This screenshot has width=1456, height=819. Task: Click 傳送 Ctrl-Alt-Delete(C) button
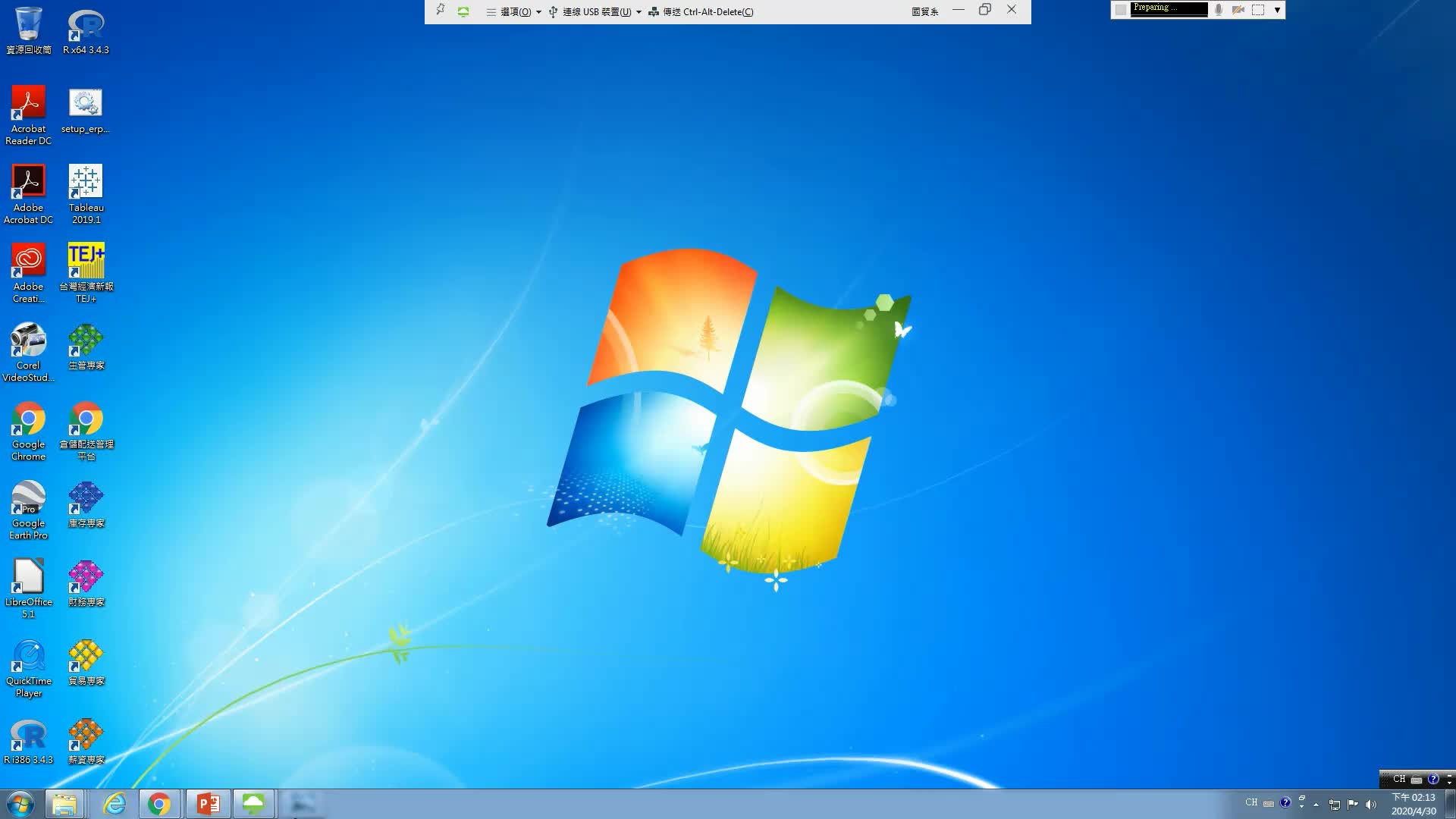pyautogui.click(x=701, y=11)
